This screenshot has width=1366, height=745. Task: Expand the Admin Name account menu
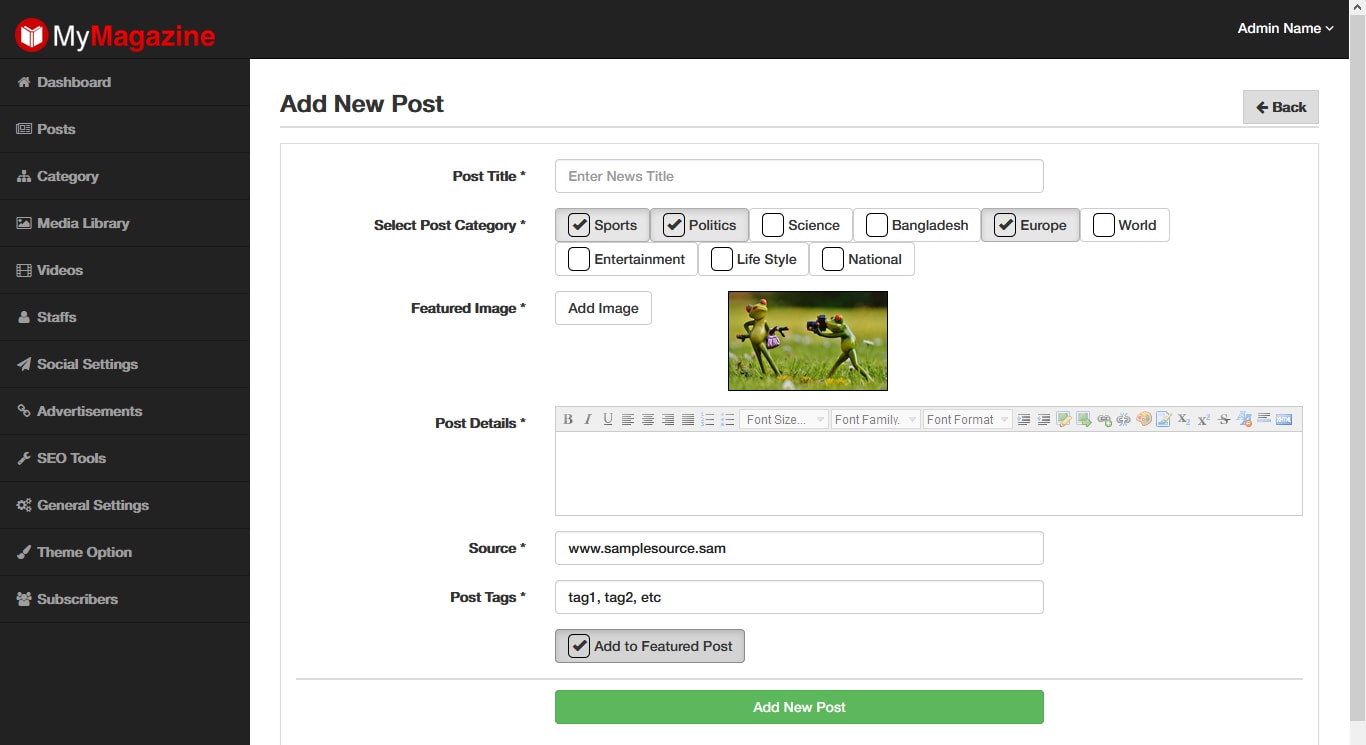click(x=1284, y=28)
